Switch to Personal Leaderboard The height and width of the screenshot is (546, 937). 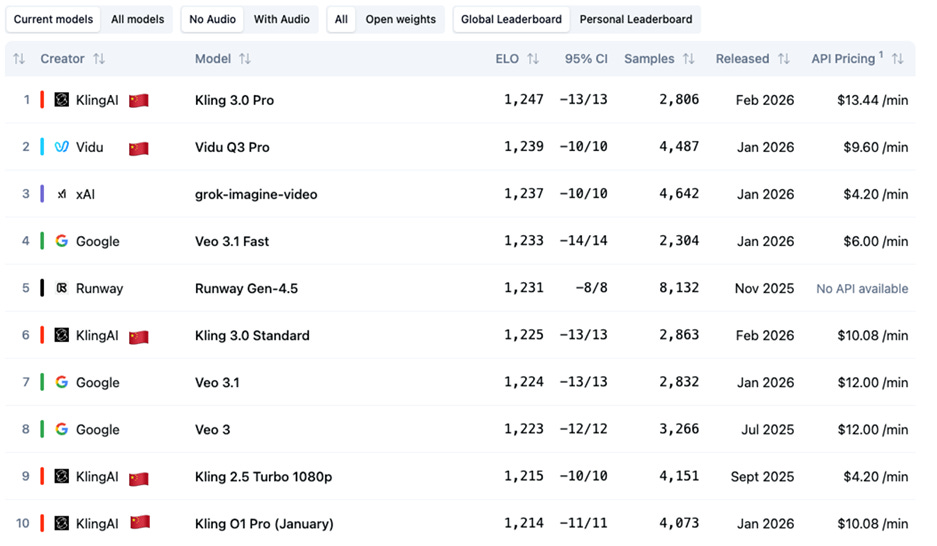click(x=636, y=19)
